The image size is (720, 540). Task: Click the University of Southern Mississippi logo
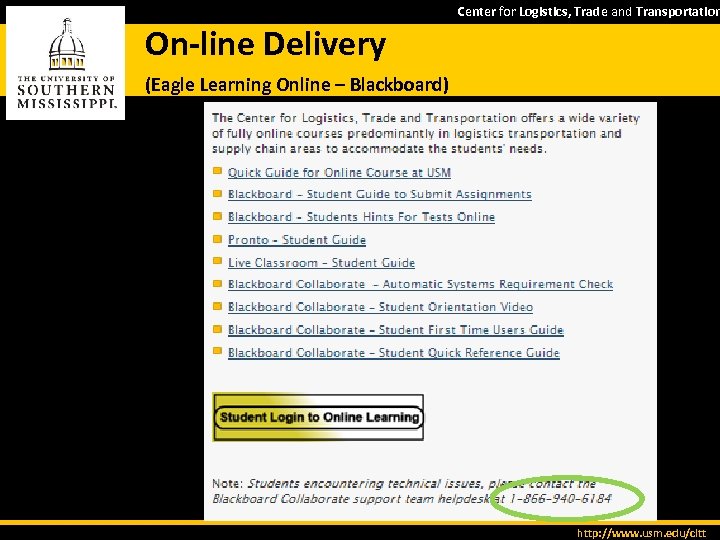[66, 63]
